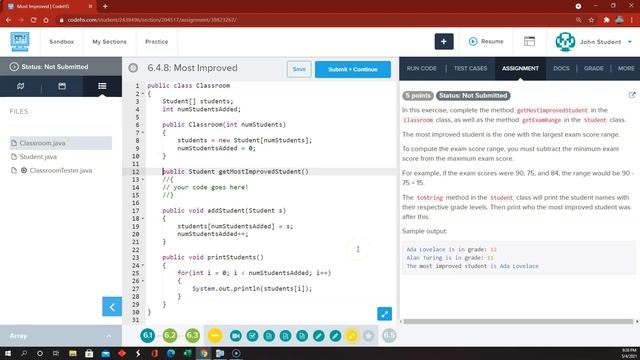The height and width of the screenshot is (360, 640).
Task: Open Sandbox in the top navigation
Action: click(62, 42)
